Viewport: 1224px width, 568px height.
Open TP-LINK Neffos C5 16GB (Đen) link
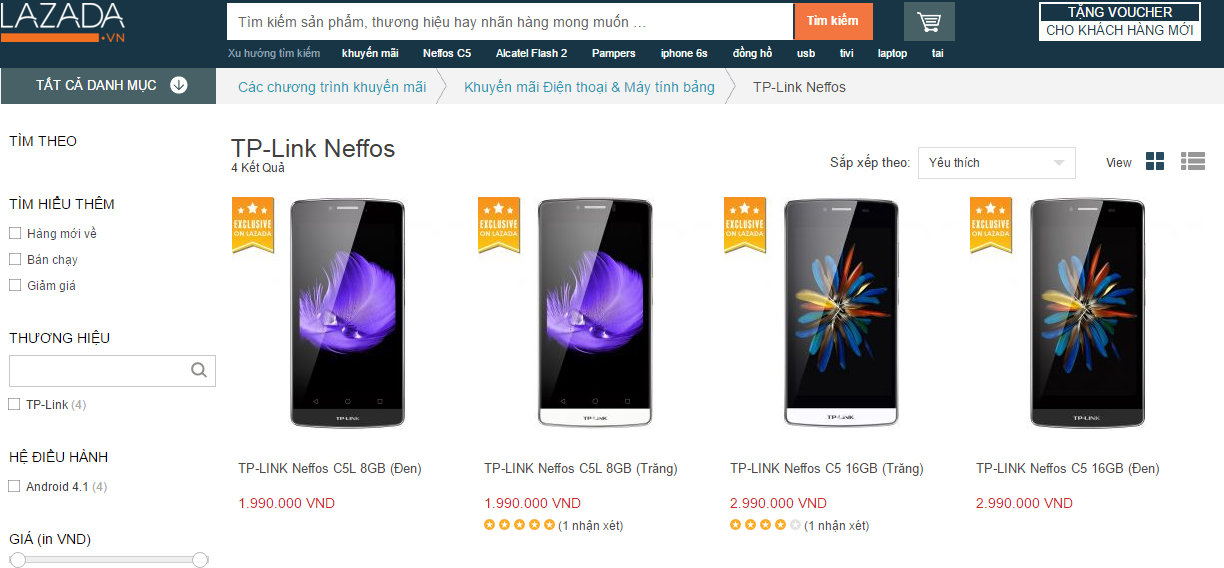pos(1067,468)
